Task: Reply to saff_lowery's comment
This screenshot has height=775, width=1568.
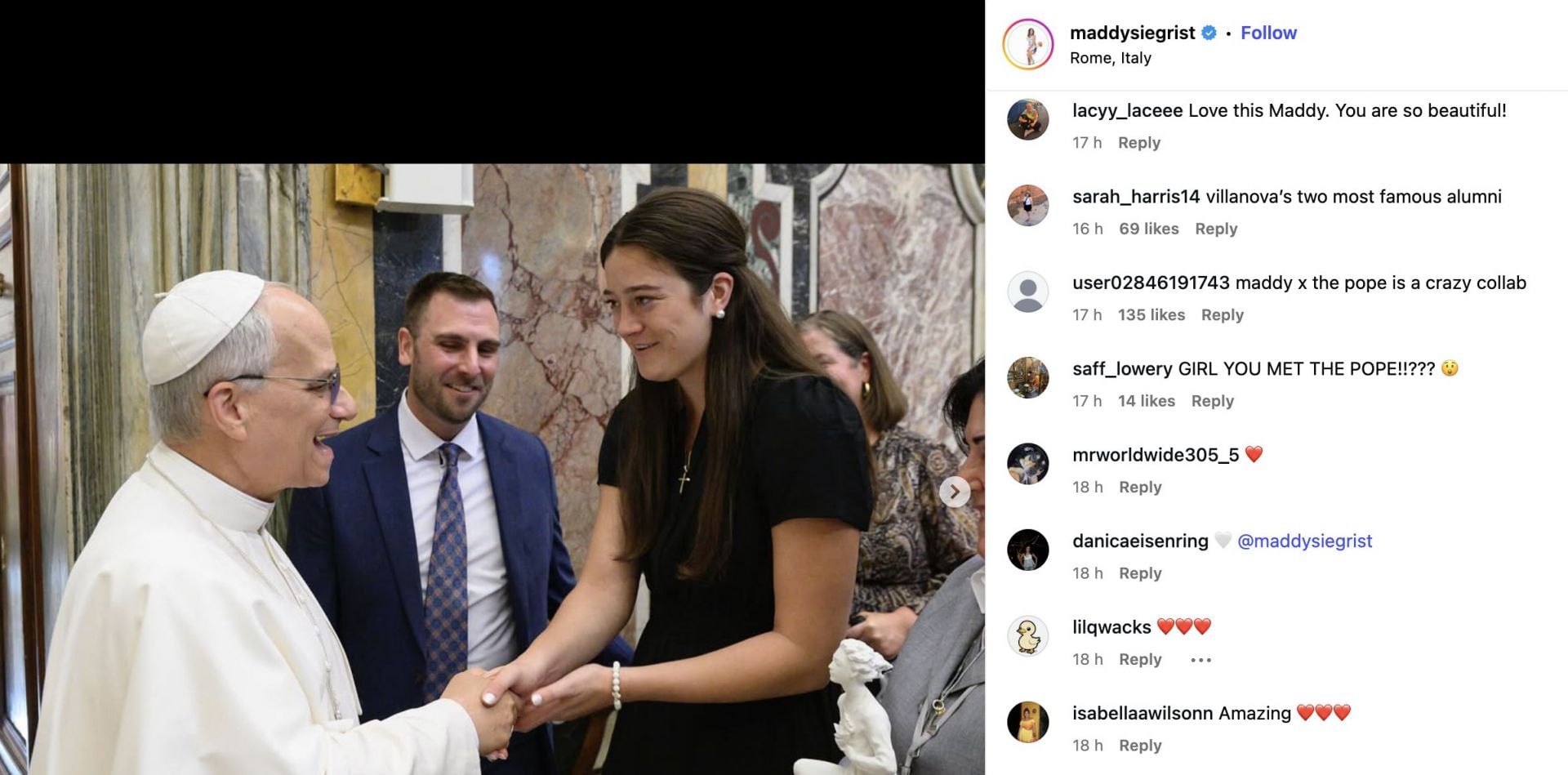Action: point(1213,402)
